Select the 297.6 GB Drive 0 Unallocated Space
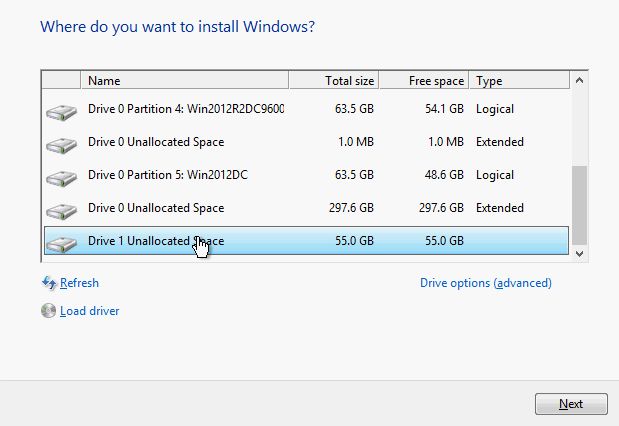 tap(156, 208)
